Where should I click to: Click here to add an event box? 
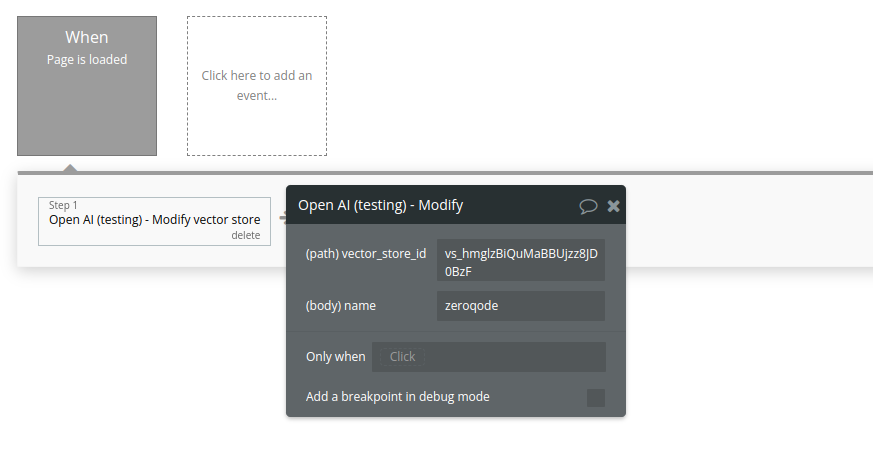pos(257,86)
